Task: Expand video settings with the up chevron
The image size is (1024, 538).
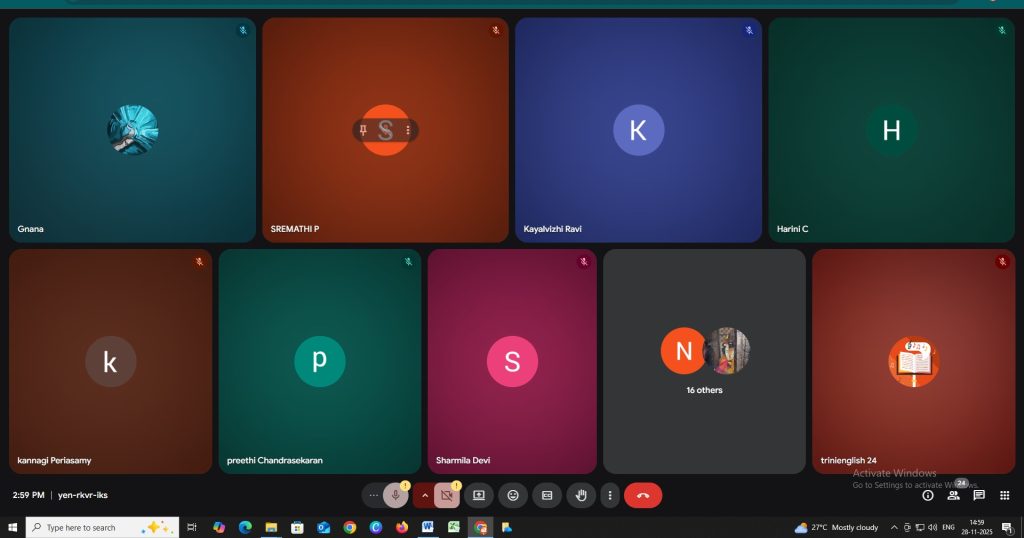Action: (424, 495)
